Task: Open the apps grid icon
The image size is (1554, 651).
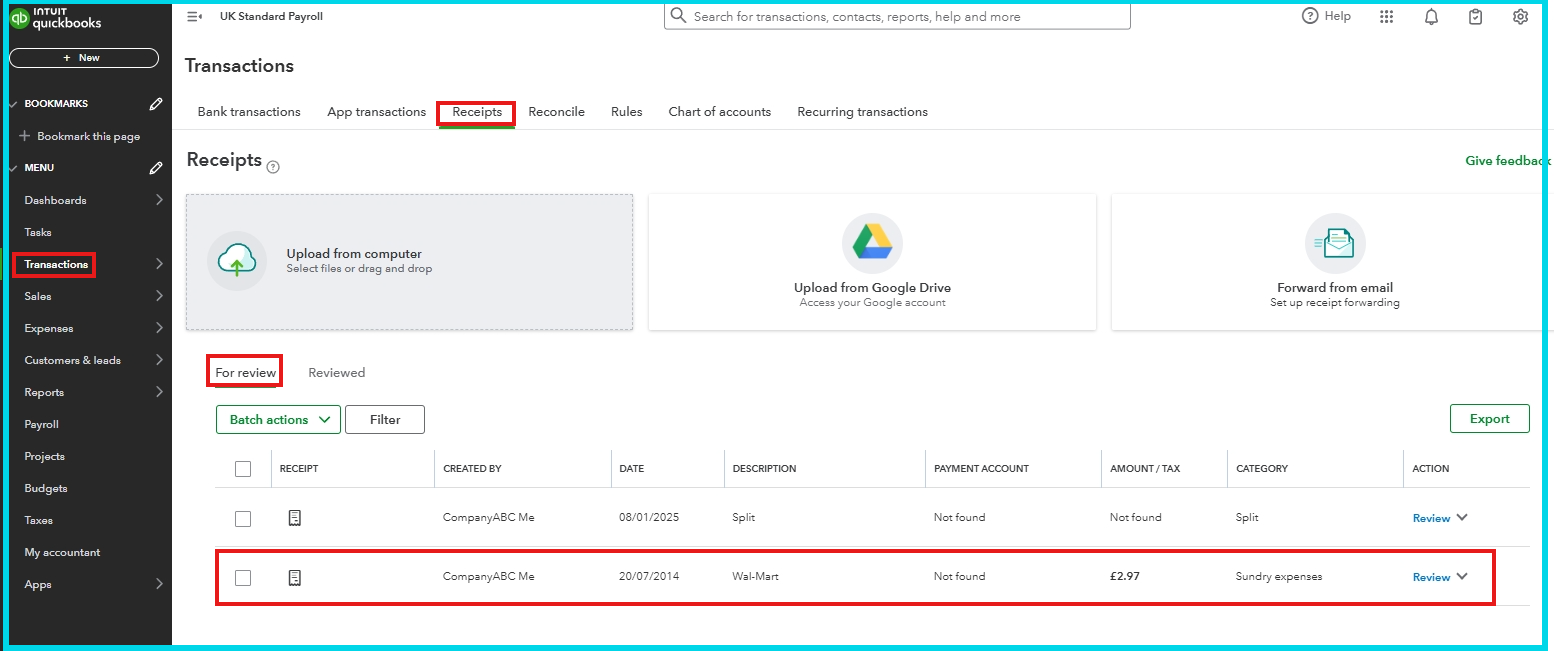Action: click(1386, 17)
